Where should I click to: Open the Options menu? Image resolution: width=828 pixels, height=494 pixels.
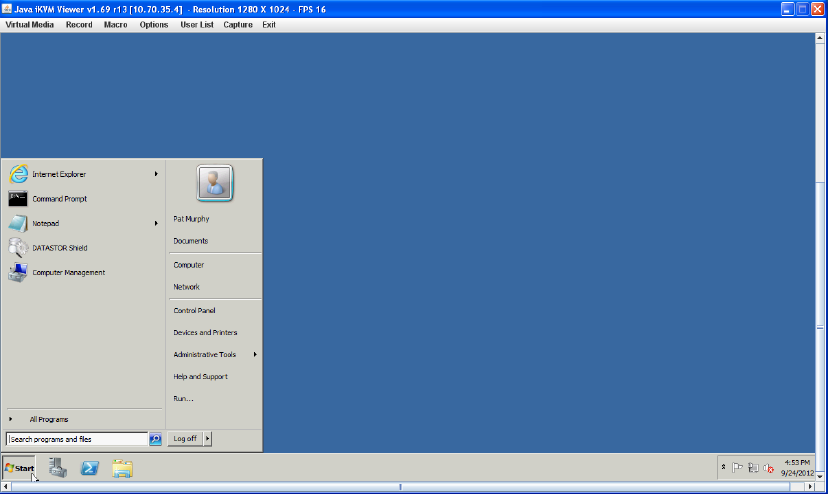(x=154, y=25)
